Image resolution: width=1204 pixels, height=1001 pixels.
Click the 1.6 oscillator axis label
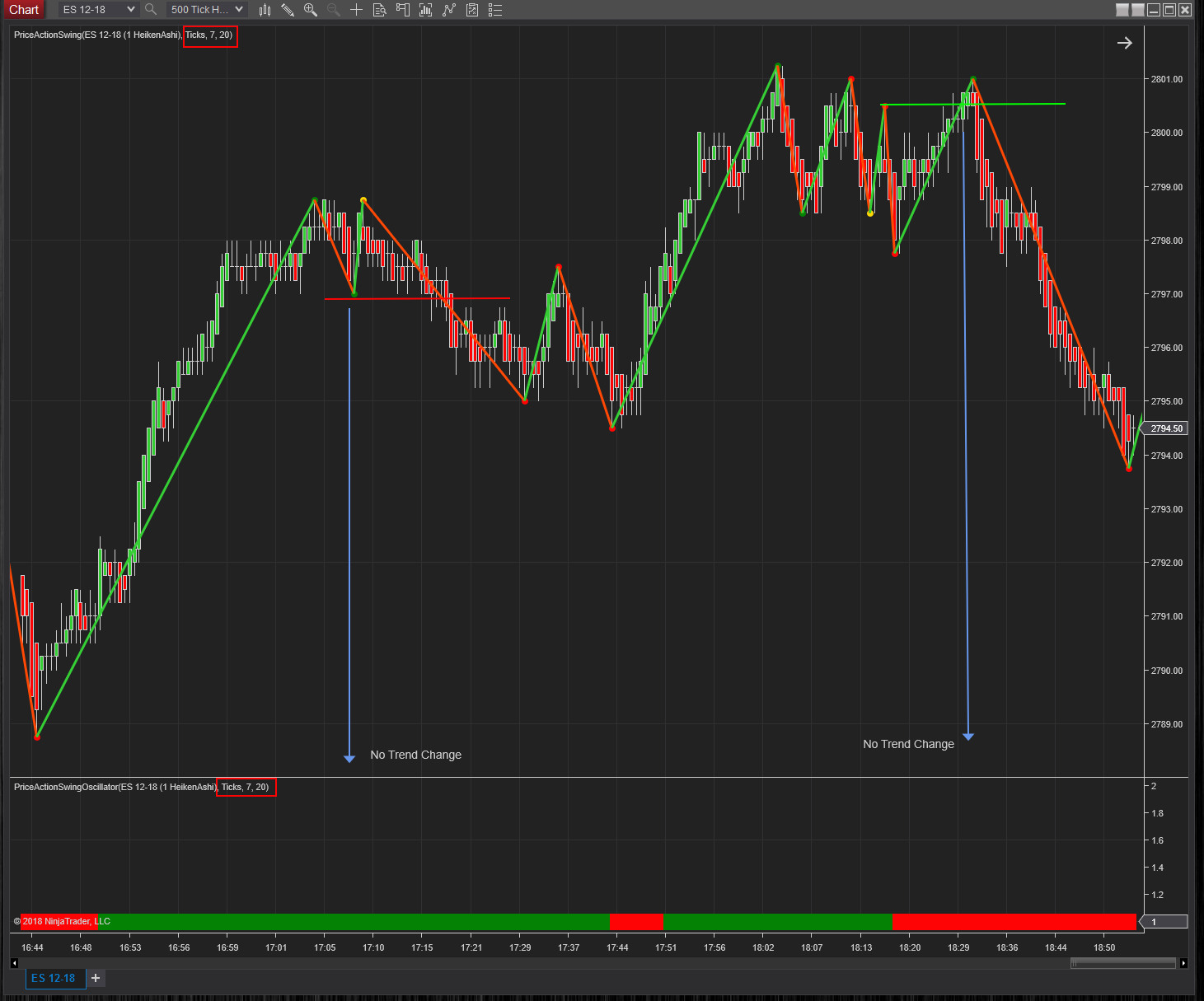coord(1157,840)
